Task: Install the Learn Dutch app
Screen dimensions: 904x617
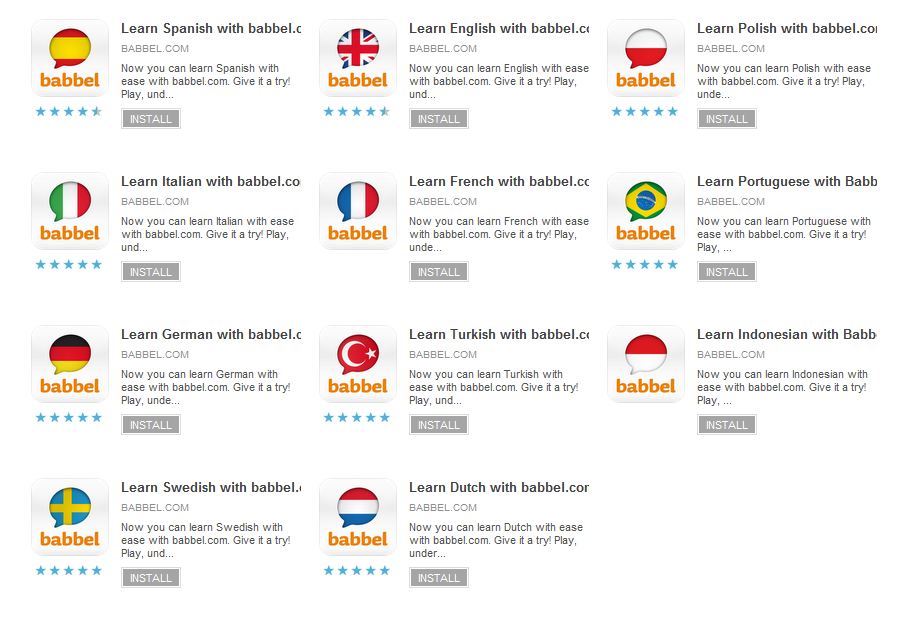Action: tap(438, 577)
